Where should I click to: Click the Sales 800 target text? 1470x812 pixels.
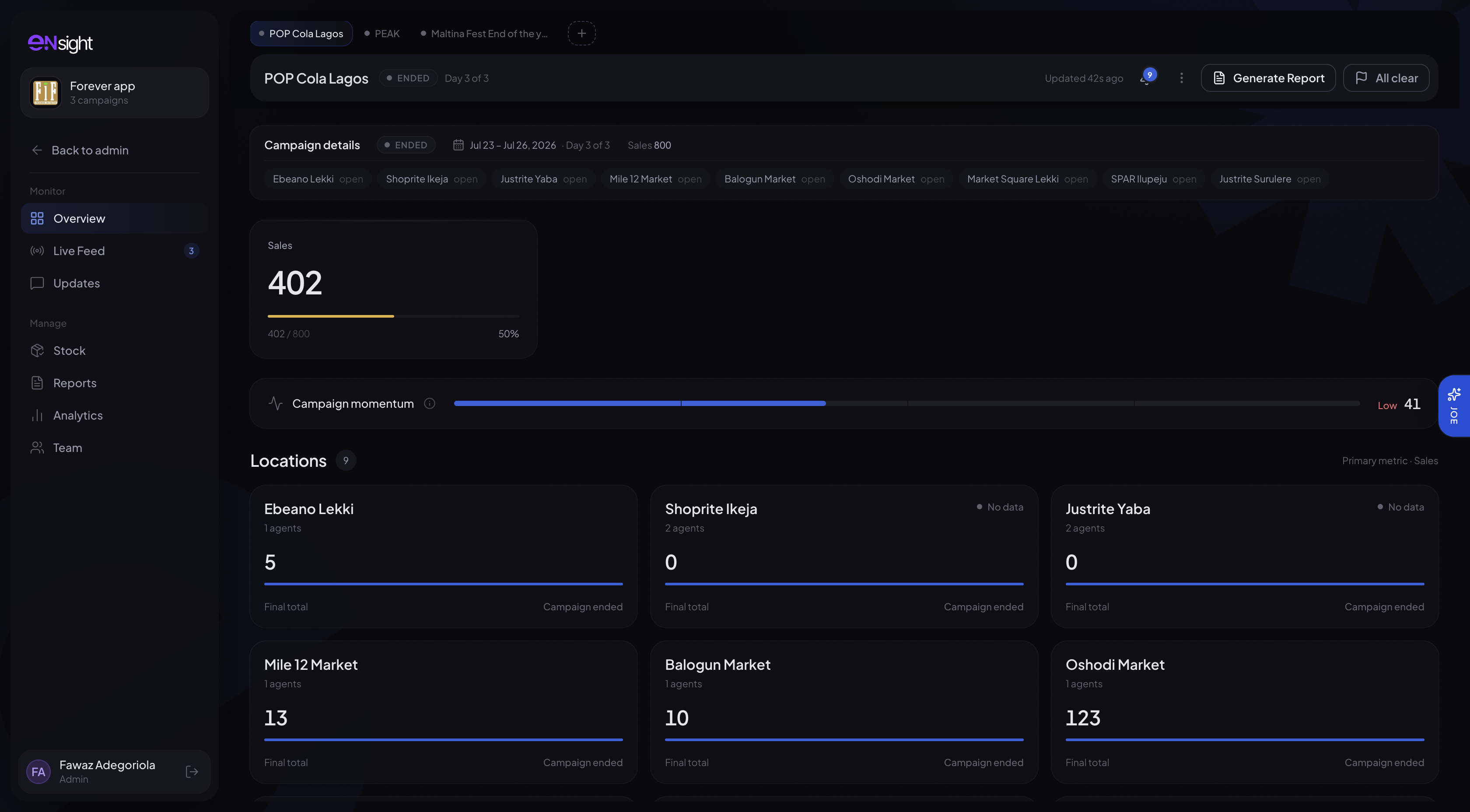(x=649, y=146)
